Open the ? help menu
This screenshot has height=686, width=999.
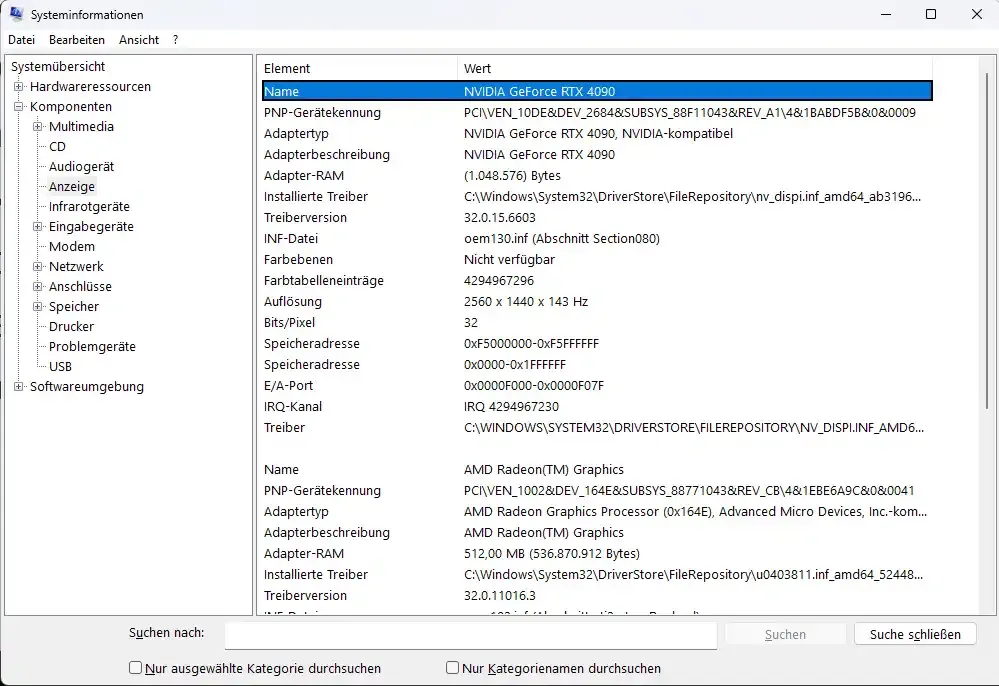[176, 40]
